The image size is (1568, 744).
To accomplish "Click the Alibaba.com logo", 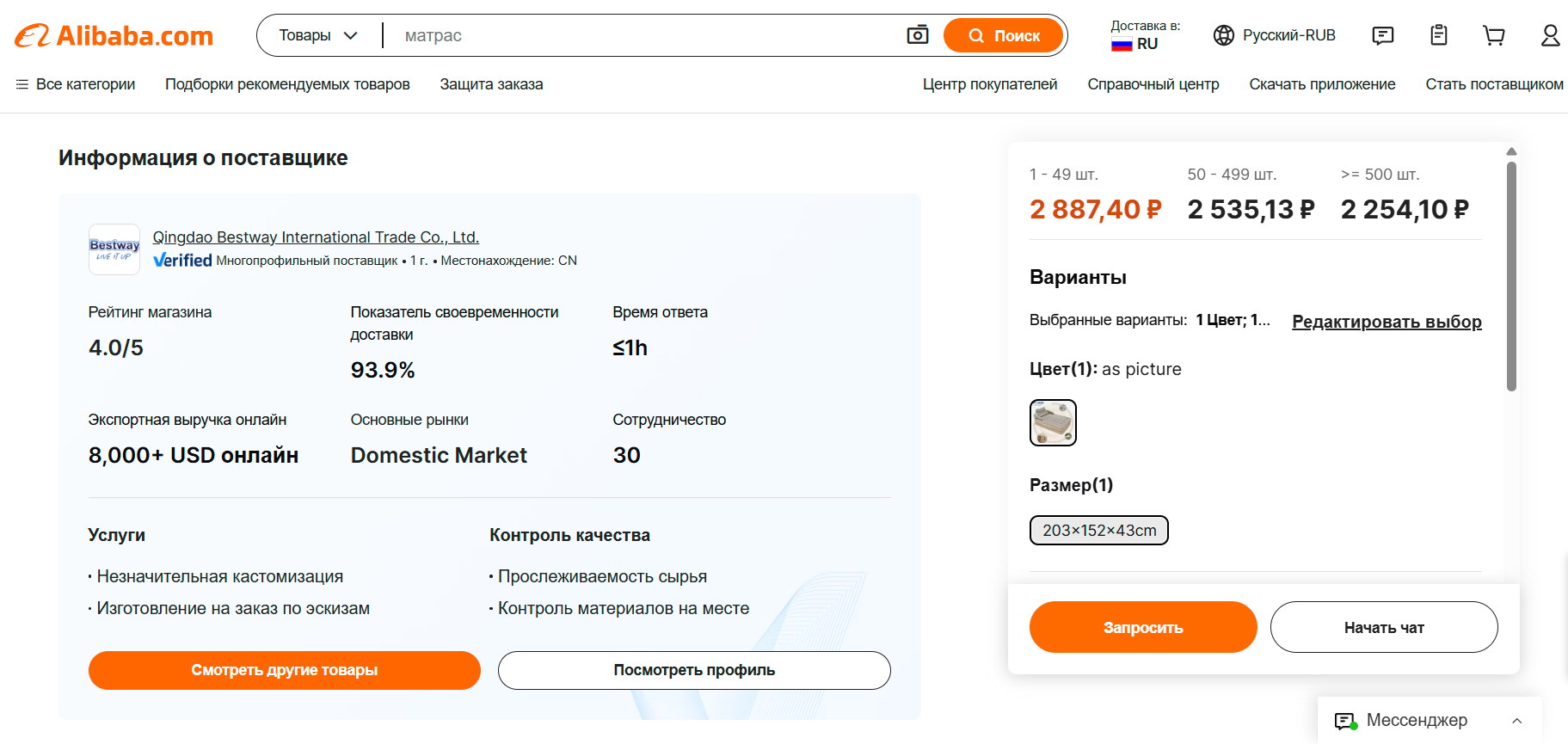I will point(114,35).
